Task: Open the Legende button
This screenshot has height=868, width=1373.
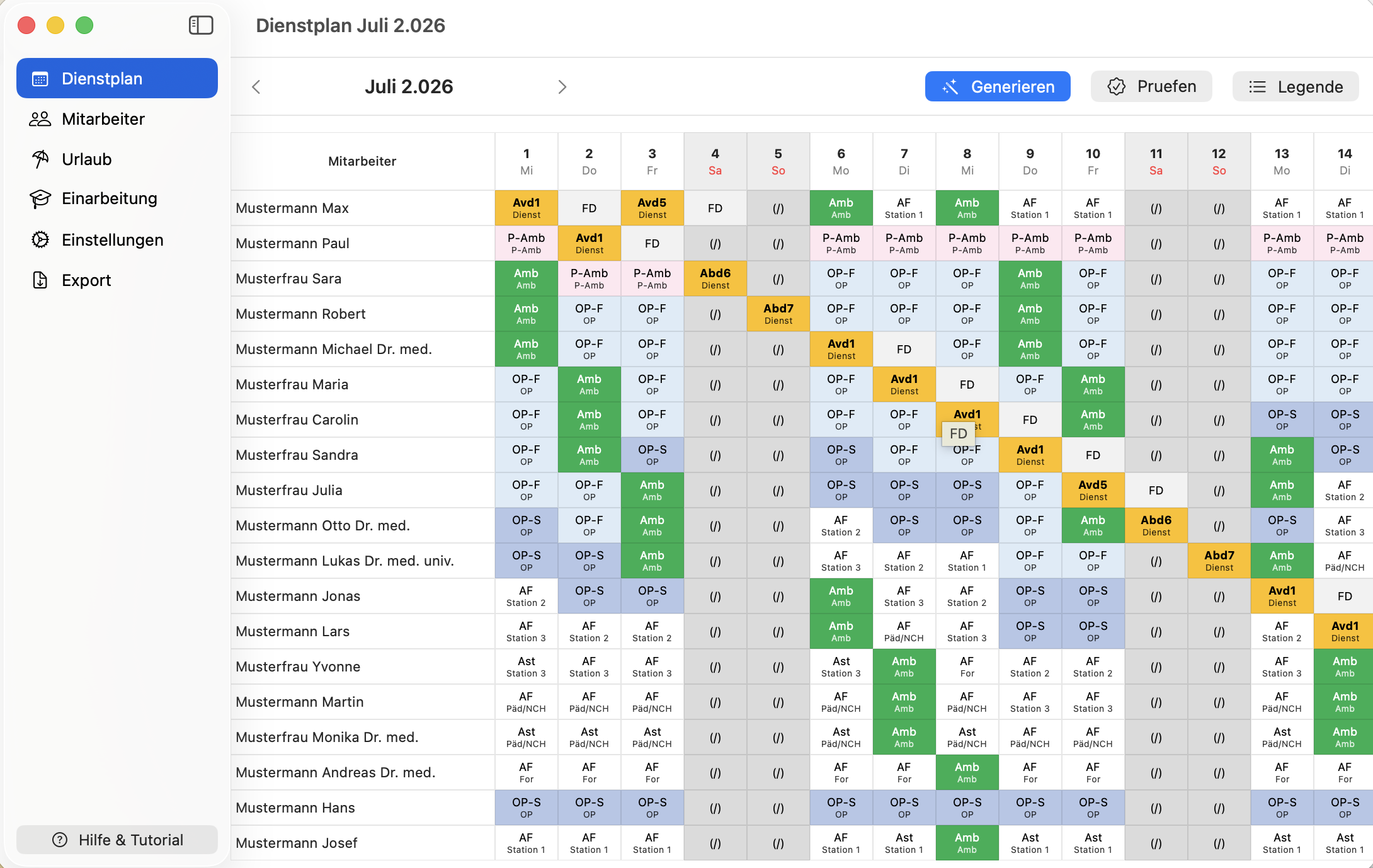Action: 1296,86
